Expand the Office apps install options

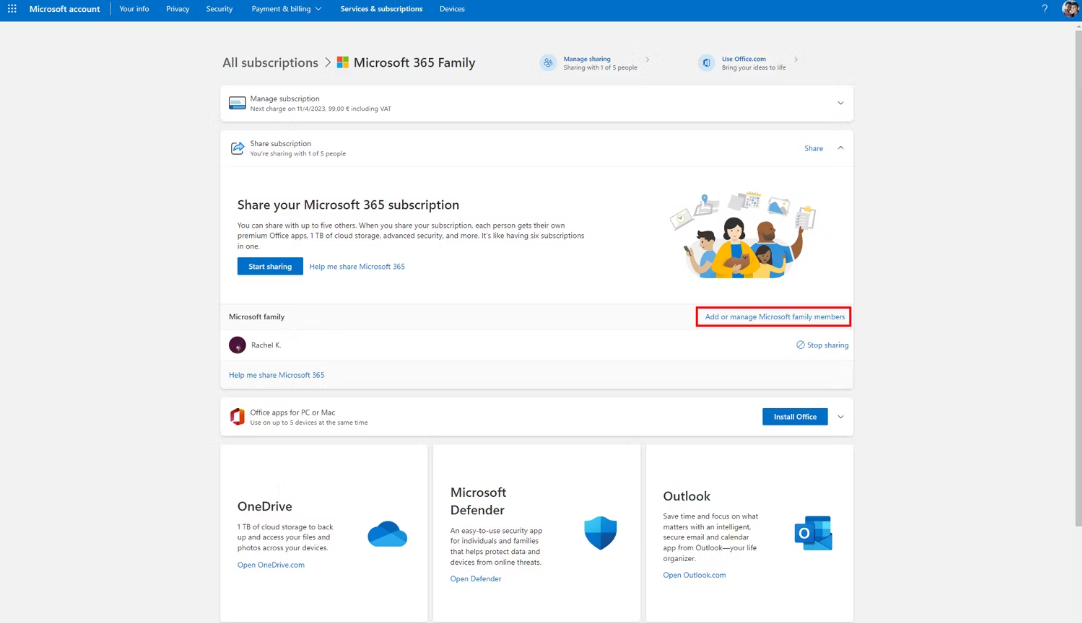(840, 417)
